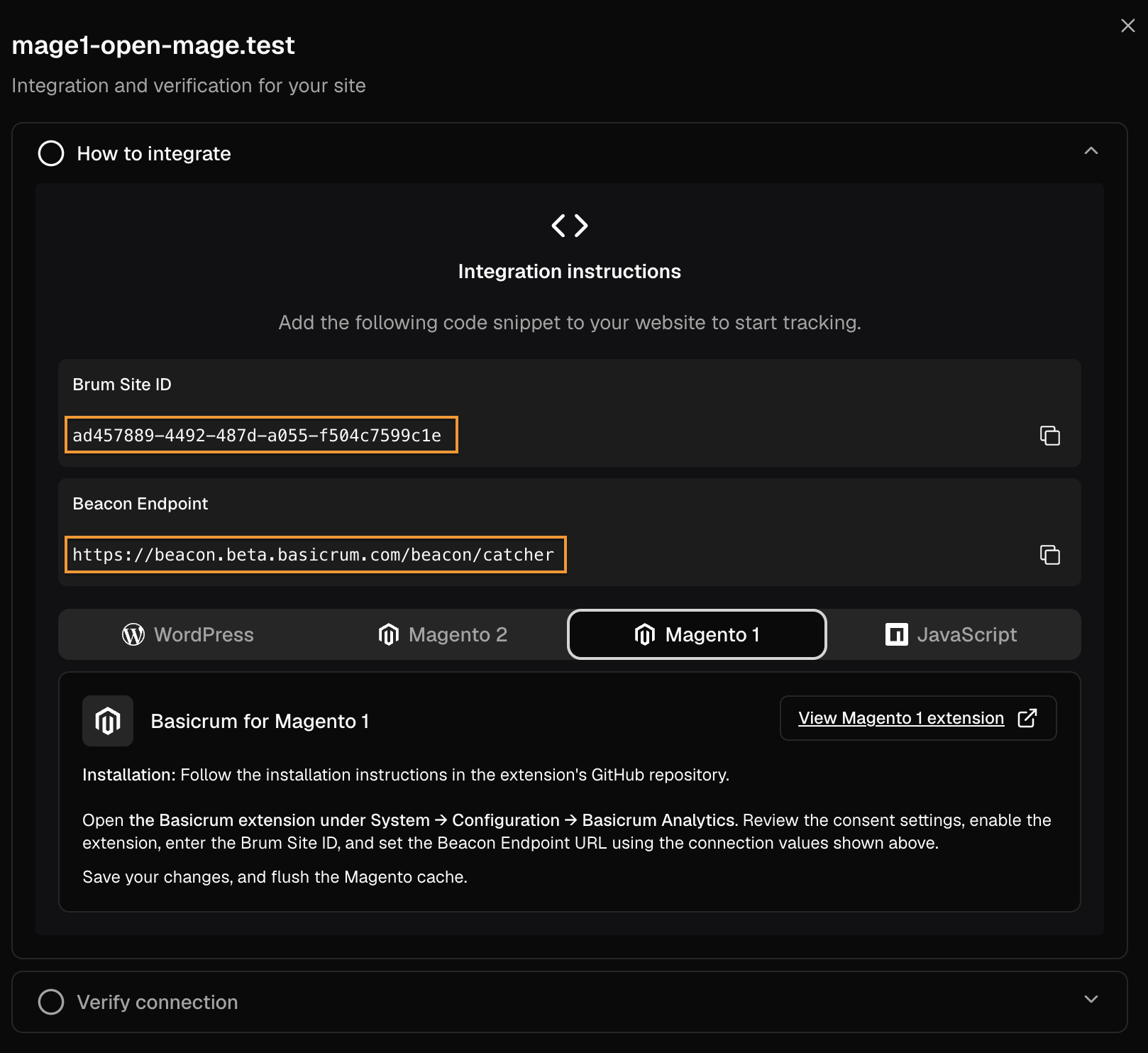Screen dimensions: 1148x1053
Task: Switch to the WordPress tab
Action: tap(187, 634)
